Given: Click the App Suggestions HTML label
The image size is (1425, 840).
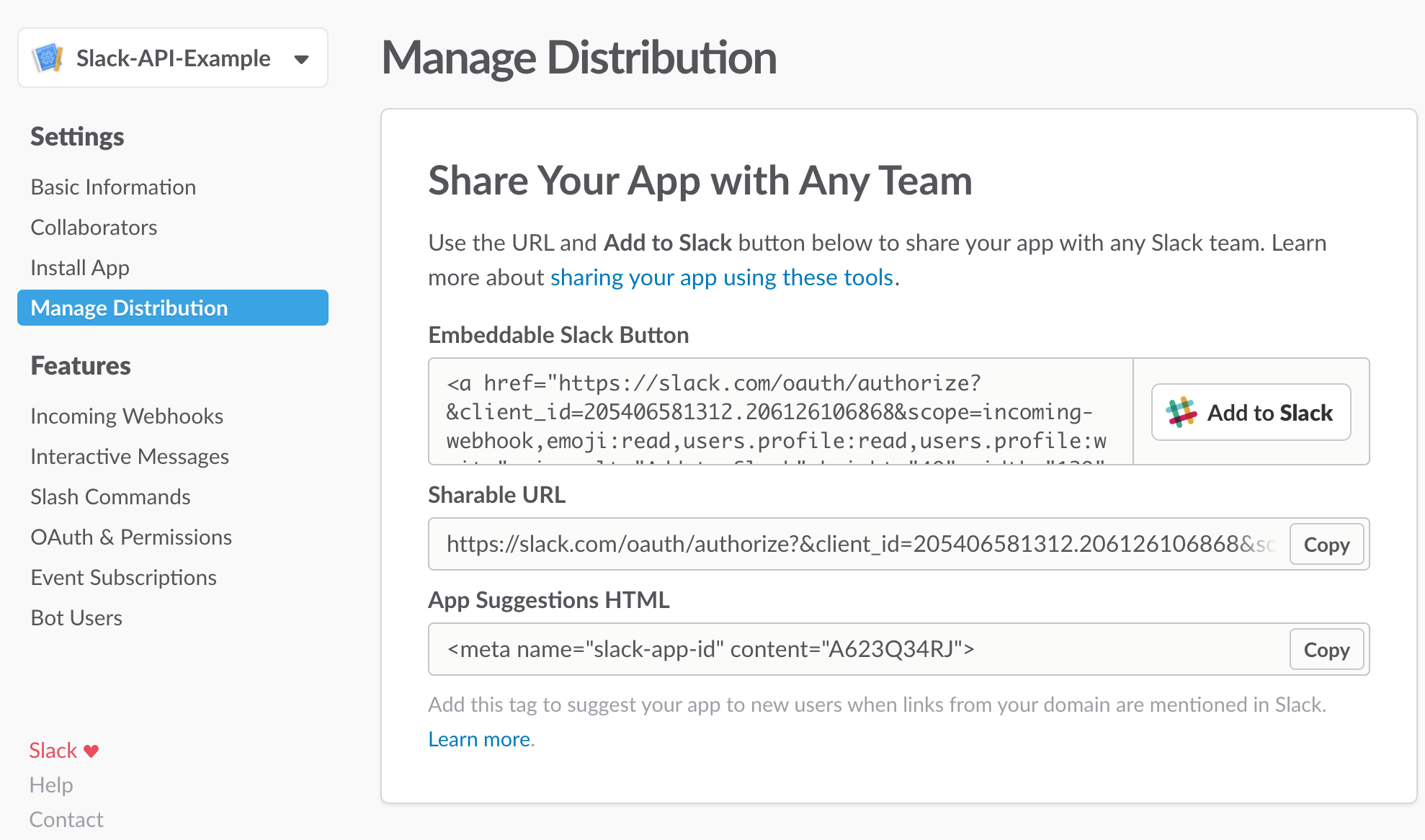Looking at the screenshot, I should (x=549, y=600).
